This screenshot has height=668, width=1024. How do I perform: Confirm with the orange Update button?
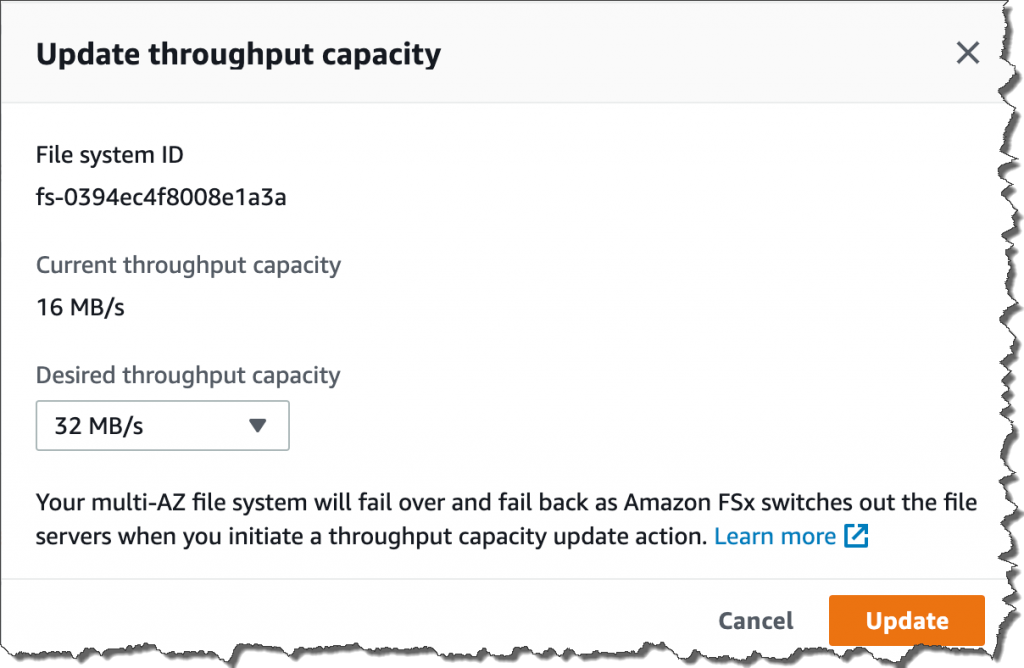pyautogui.click(x=906, y=620)
